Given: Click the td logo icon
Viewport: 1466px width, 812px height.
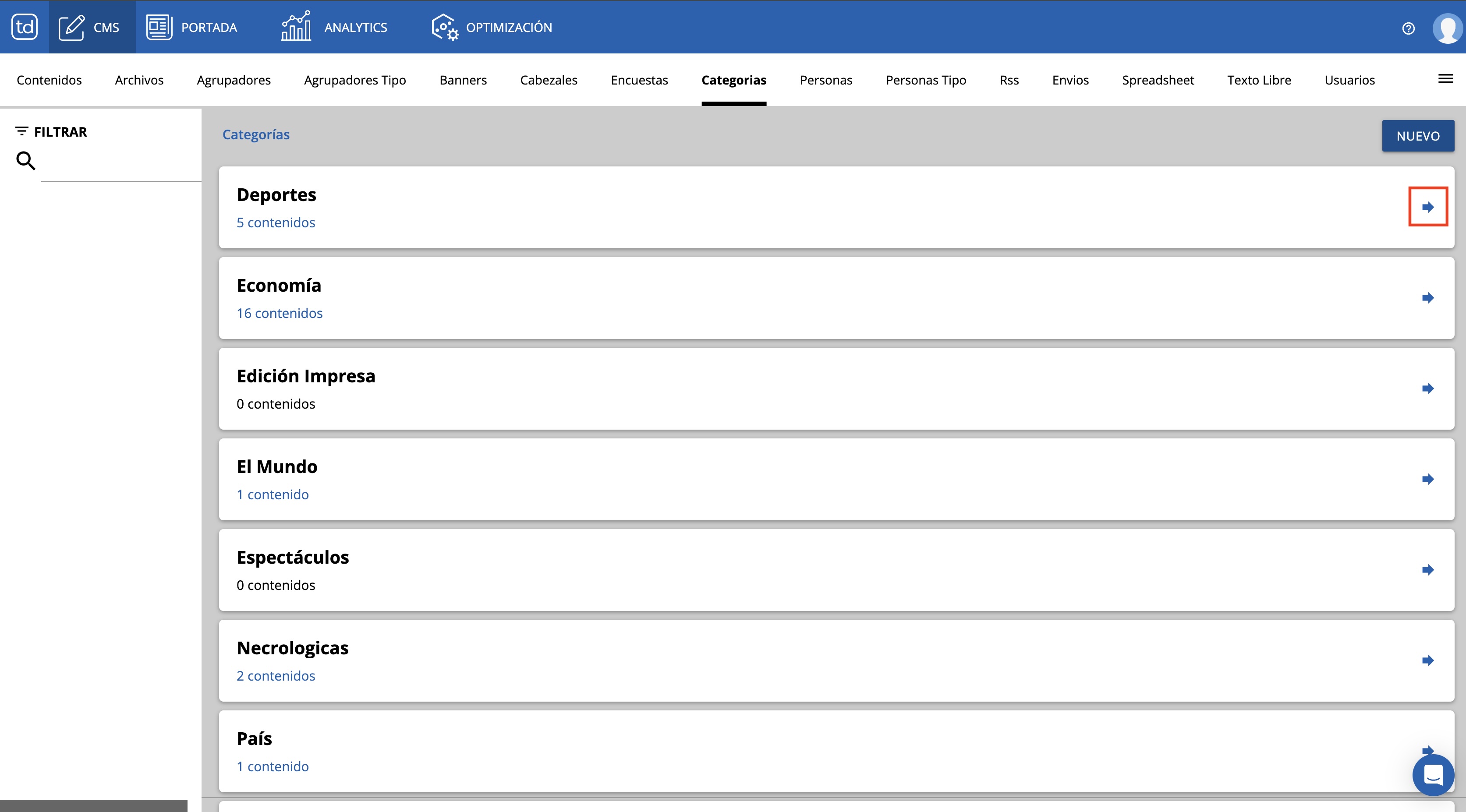Looking at the screenshot, I should click(25, 27).
